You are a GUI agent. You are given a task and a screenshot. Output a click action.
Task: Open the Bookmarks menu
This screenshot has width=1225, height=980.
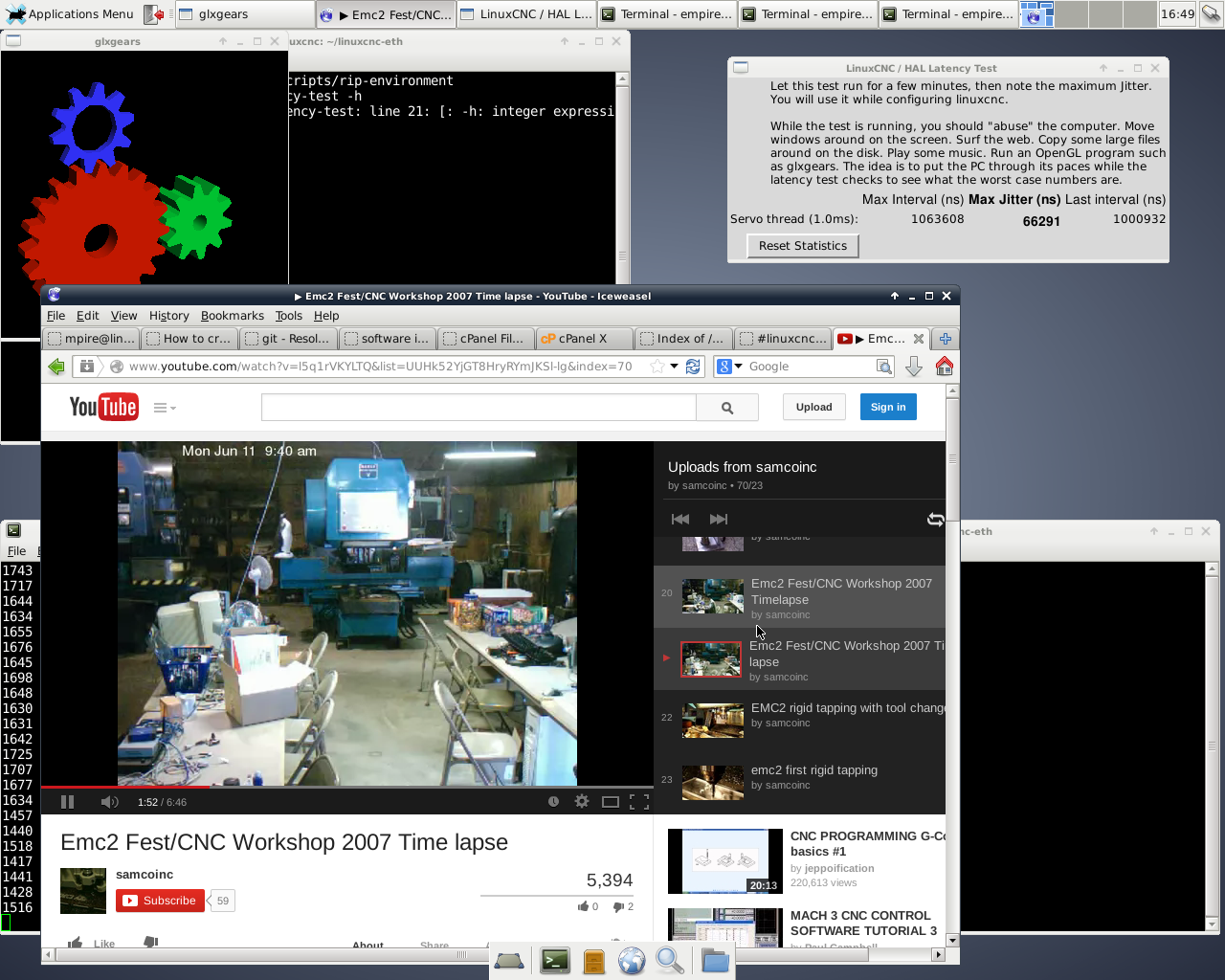pyautogui.click(x=233, y=316)
